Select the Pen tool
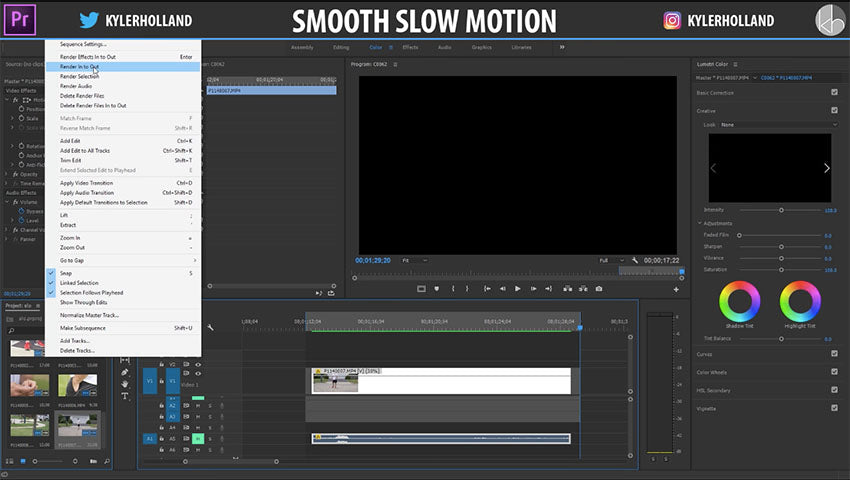 (x=125, y=372)
